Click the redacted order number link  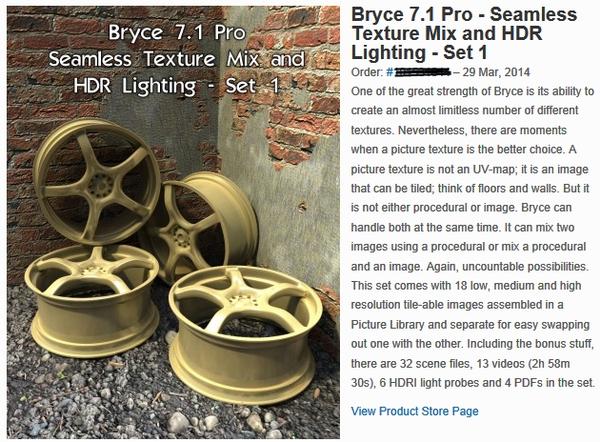click(x=418, y=73)
